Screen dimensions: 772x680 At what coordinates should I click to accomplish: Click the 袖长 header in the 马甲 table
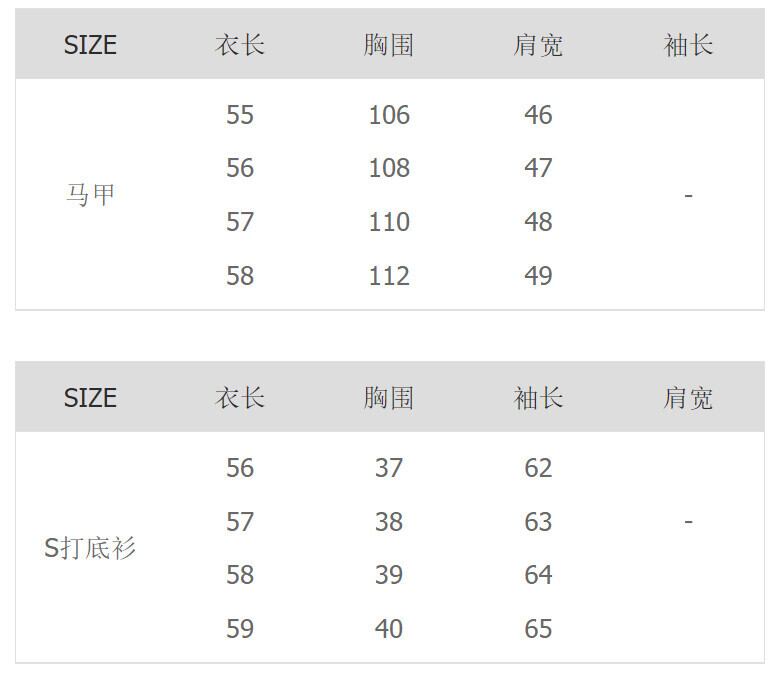pyautogui.click(x=688, y=45)
